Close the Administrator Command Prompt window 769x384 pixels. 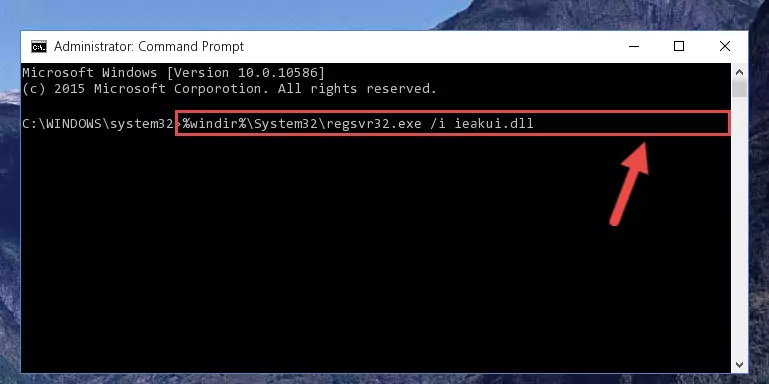724,47
